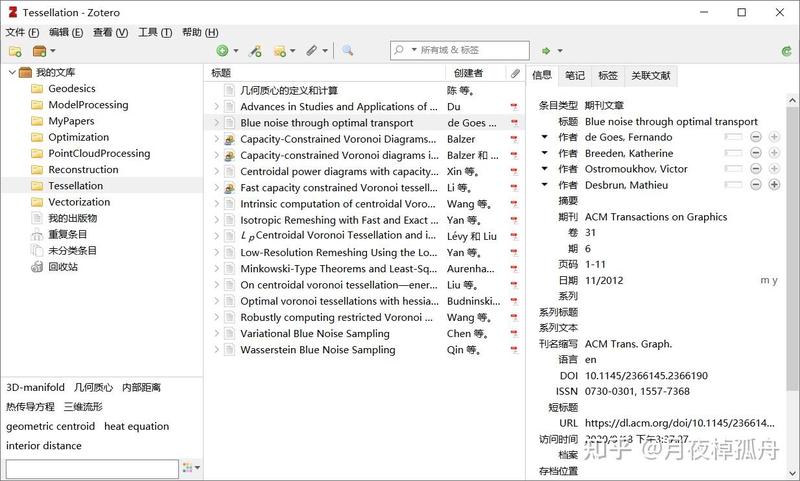Click the tag selector colored menu icon

(x=191, y=468)
